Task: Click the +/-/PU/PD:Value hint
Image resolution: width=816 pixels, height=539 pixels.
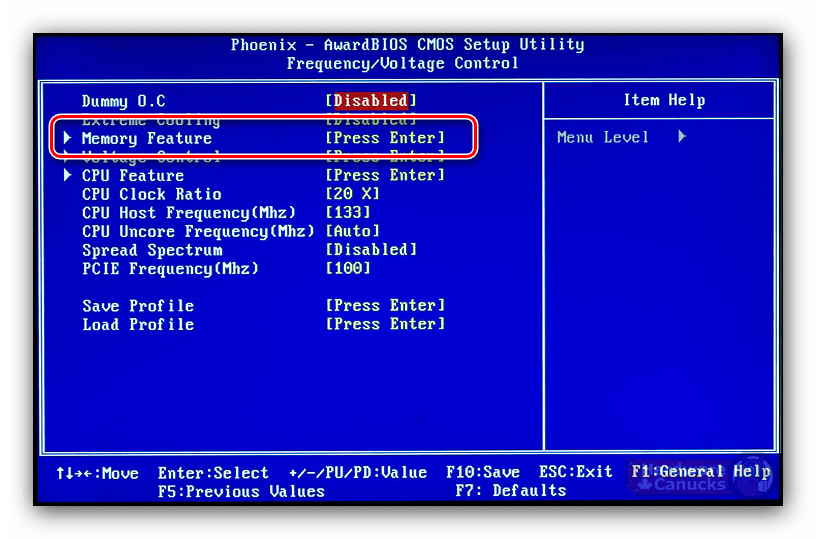Action: pos(358,473)
